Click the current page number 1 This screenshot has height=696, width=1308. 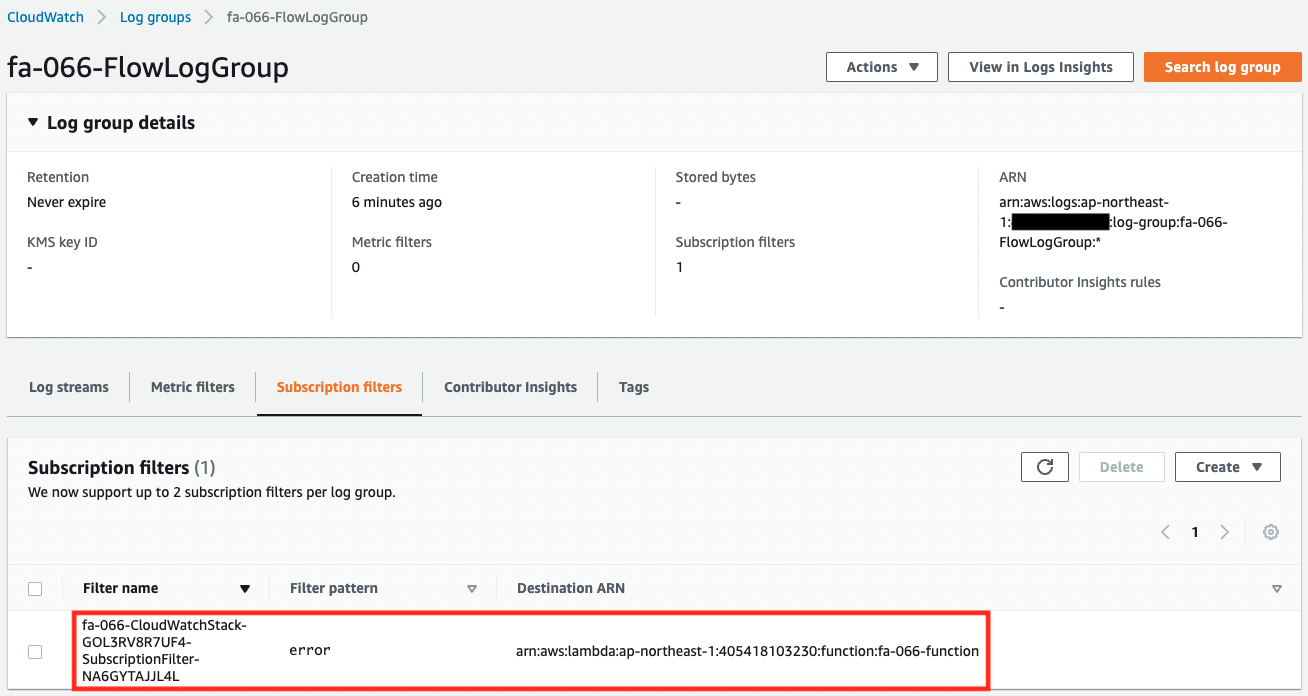(x=1194, y=532)
